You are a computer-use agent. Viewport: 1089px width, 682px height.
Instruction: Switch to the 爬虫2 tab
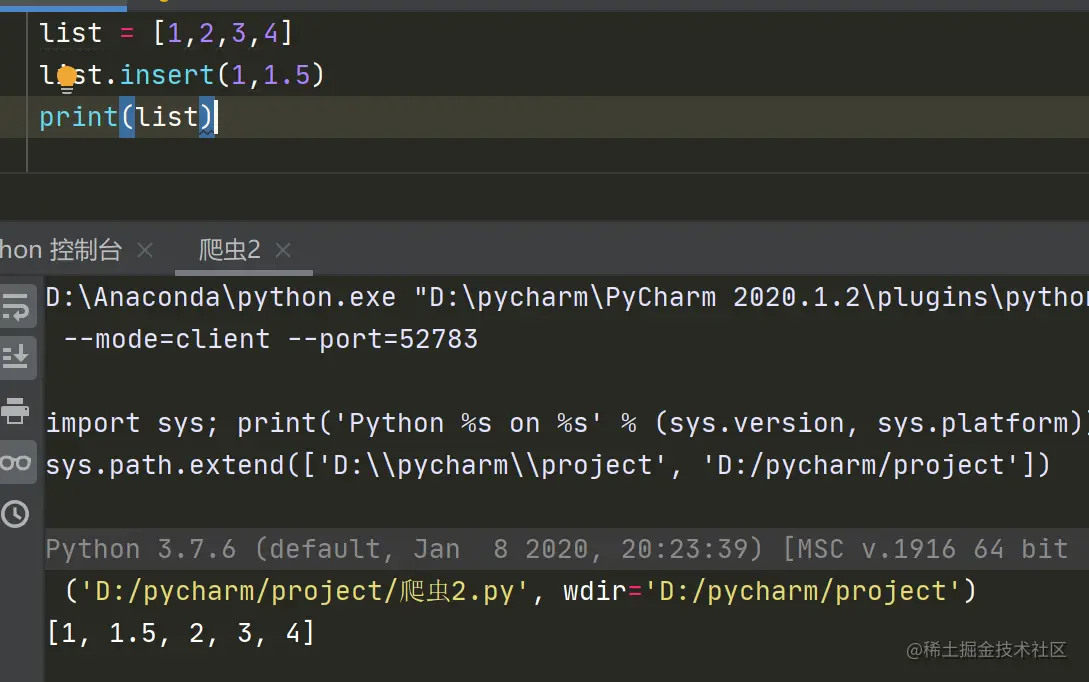coord(229,249)
